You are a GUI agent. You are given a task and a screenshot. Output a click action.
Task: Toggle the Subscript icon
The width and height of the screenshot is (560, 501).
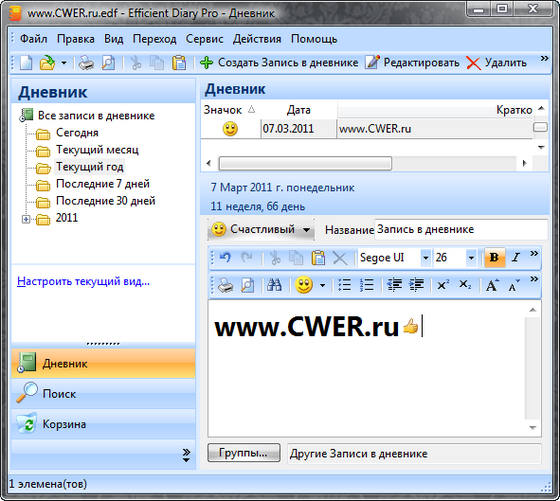pyautogui.click(x=465, y=285)
